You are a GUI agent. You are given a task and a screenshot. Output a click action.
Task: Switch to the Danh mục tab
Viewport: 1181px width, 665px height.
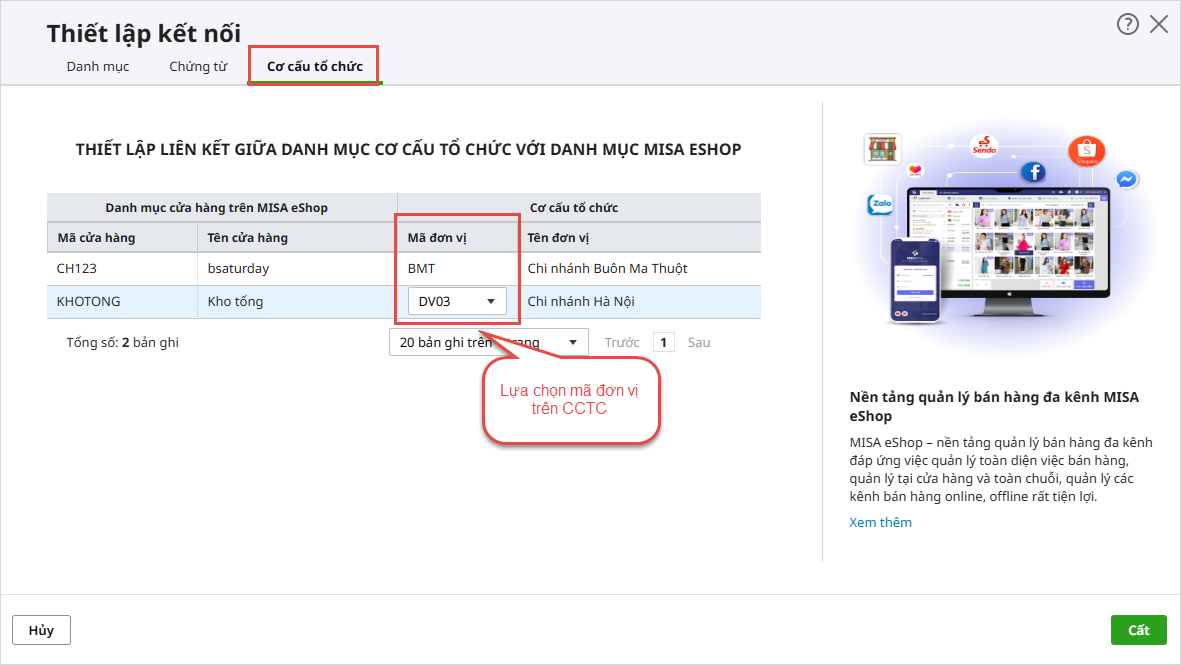(98, 67)
